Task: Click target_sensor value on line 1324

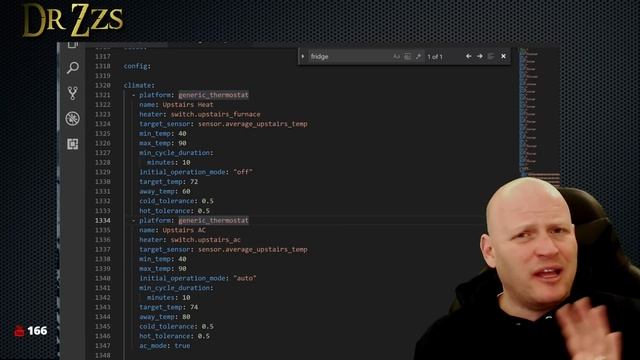Action: 253,124
